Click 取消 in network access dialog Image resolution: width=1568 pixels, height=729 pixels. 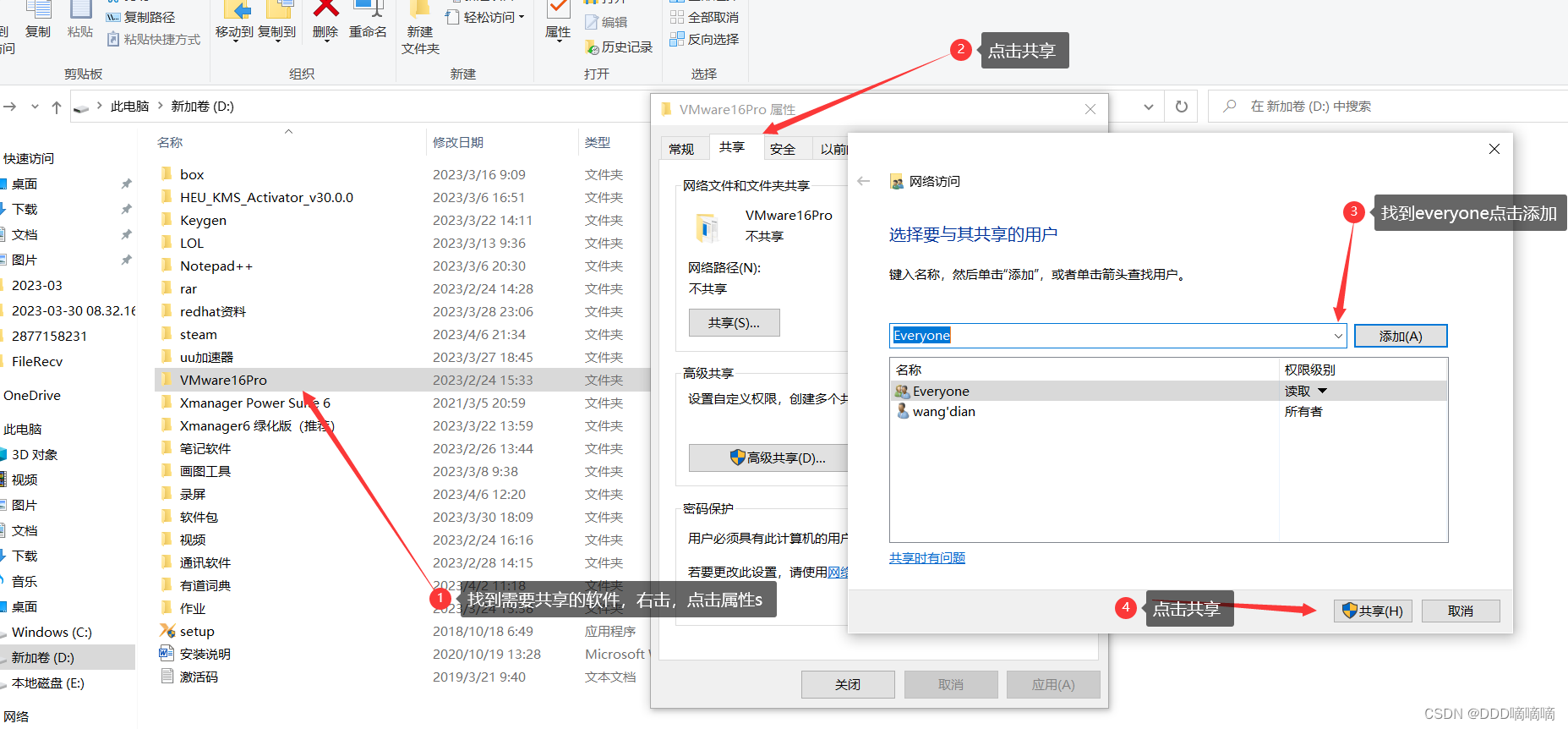pos(1461,611)
